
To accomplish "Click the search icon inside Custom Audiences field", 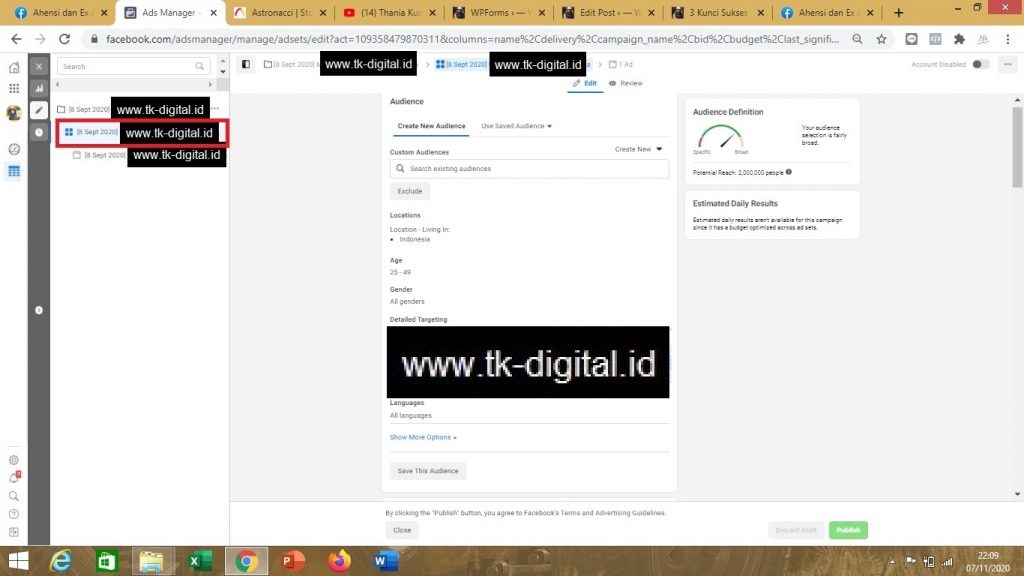I will [398, 169].
